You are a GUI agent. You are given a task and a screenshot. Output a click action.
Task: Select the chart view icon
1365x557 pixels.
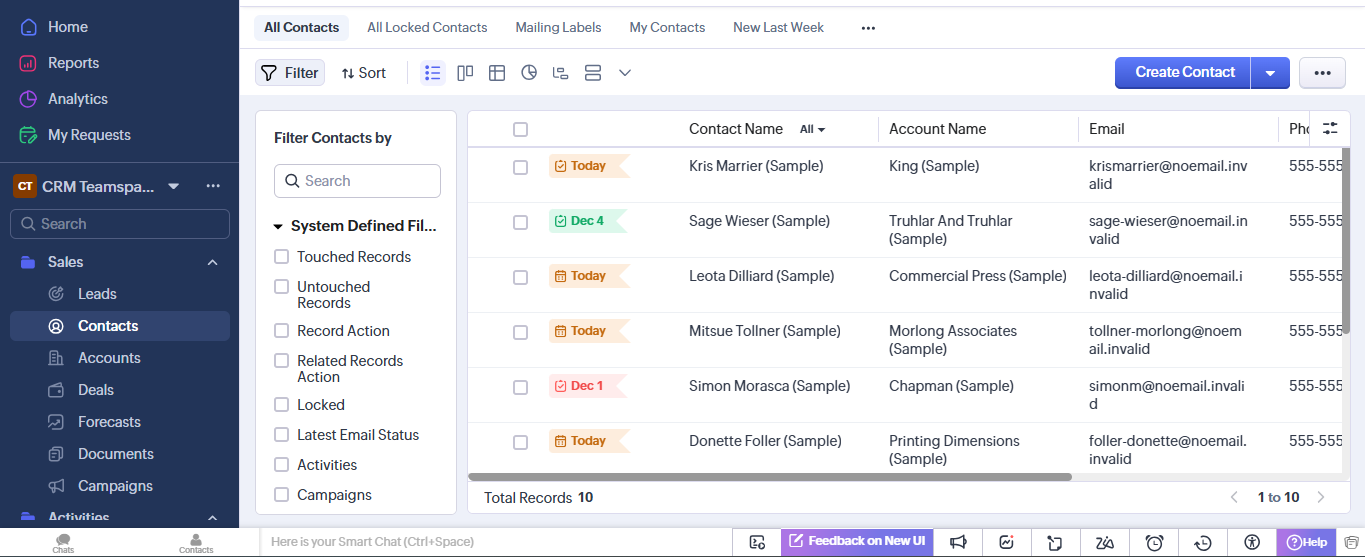[x=529, y=73]
